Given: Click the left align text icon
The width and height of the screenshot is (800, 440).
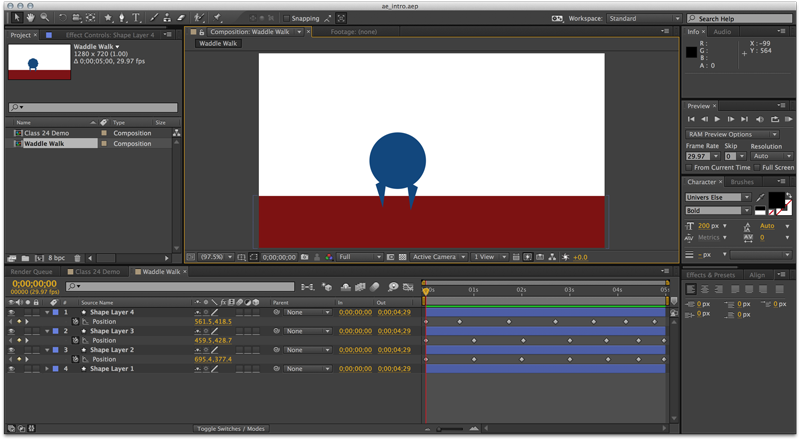Looking at the screenshot, I should click(x=691, y=289).
